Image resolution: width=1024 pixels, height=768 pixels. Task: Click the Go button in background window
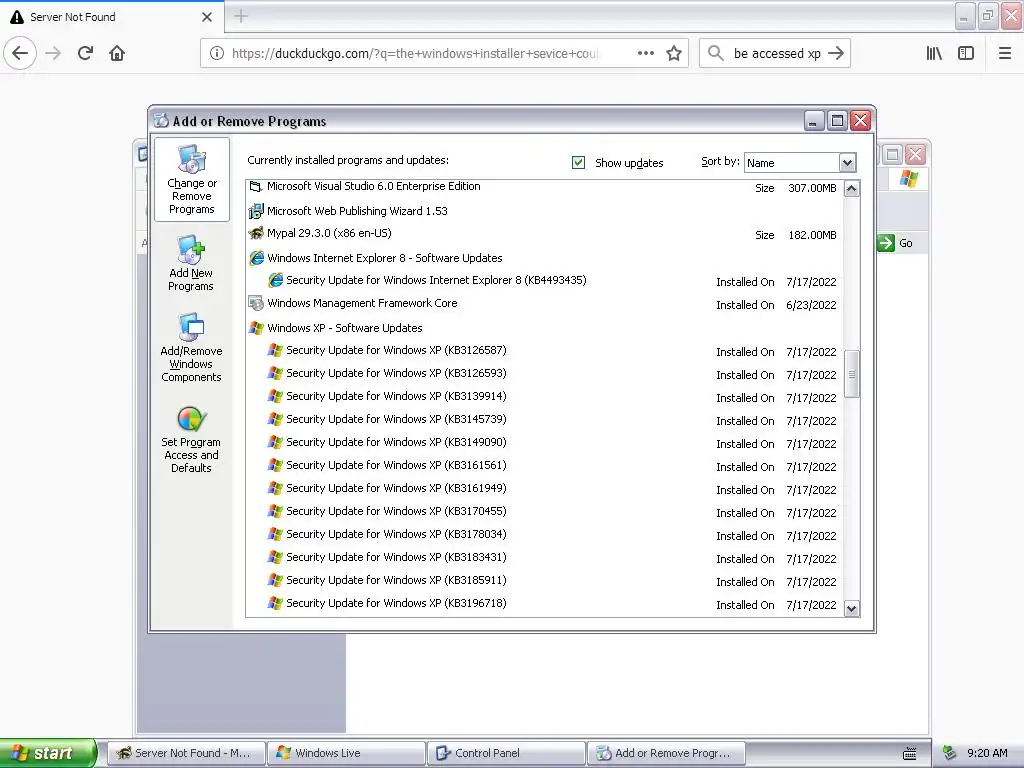pyautogui.click(x=896, y=243)
